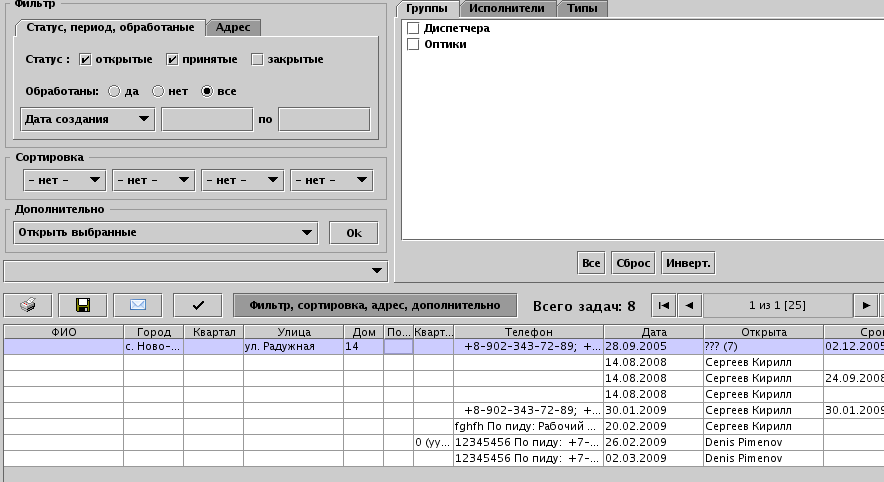Check the 'Диспетчера' group checkbox
Screen dimensions: 884x482
[413, 29]
